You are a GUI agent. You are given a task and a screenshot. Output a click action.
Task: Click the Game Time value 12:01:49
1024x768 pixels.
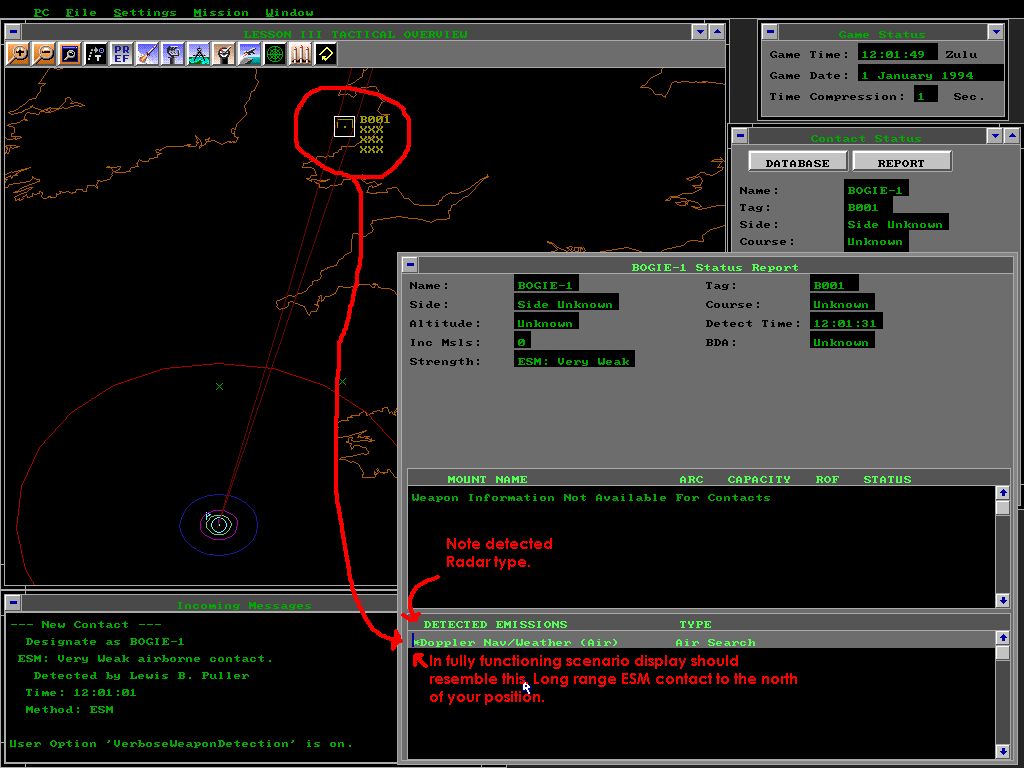[897, 54]
